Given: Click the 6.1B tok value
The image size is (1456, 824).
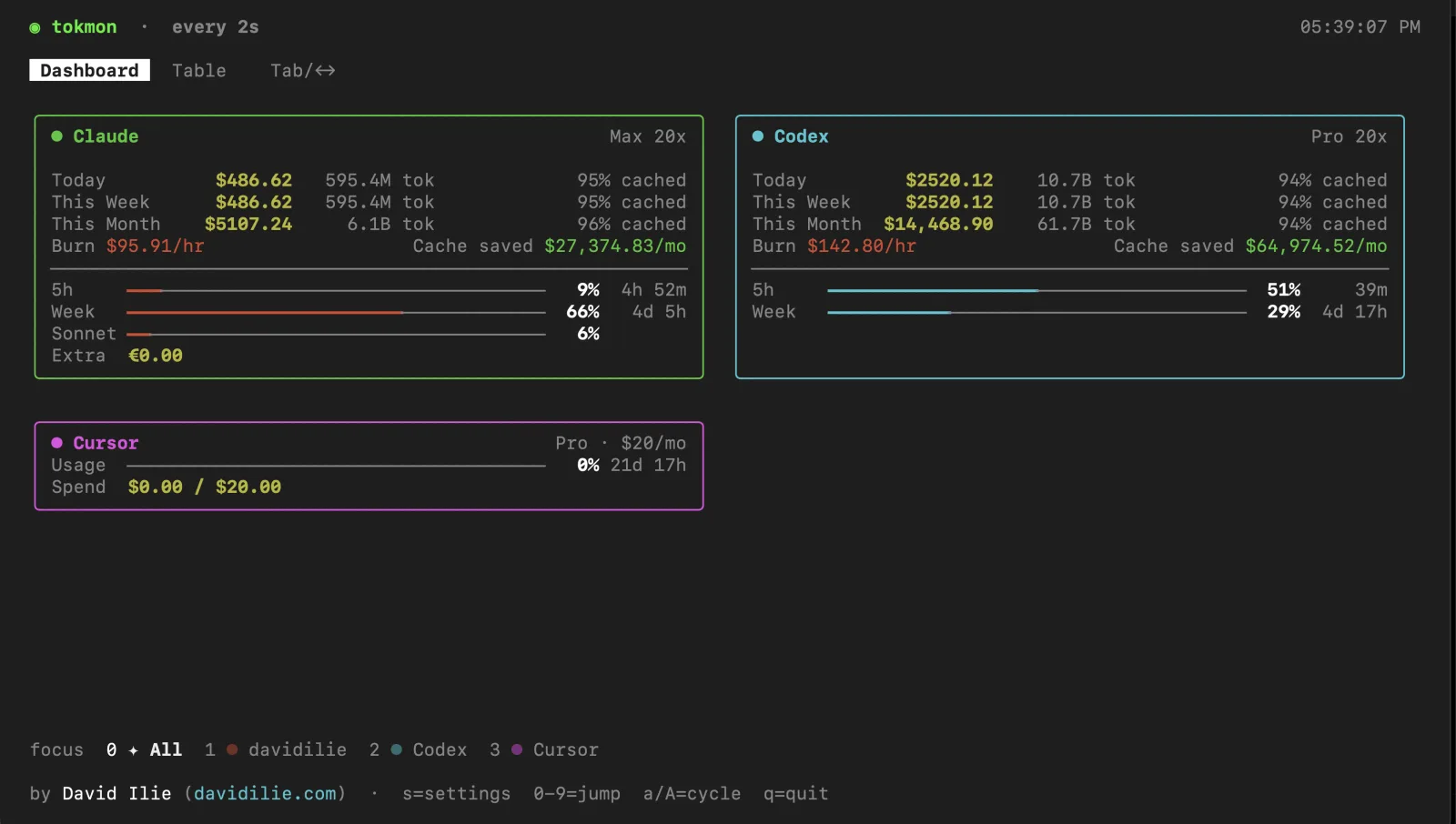Looking at the screenshot, I should (390, 225).
